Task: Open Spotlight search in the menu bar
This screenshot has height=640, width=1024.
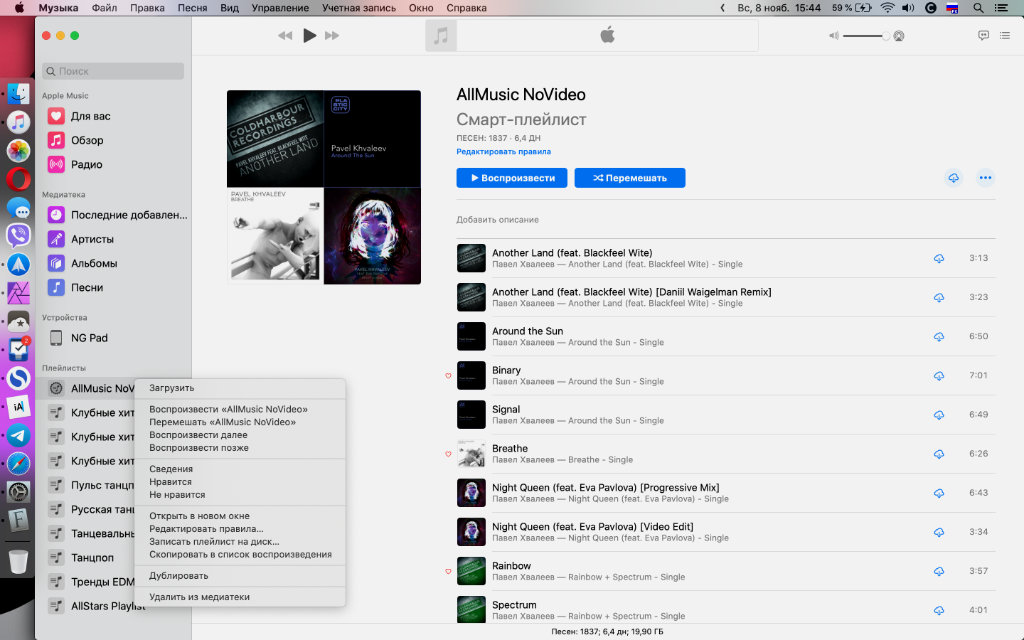Action: click(x=978, y=8)
